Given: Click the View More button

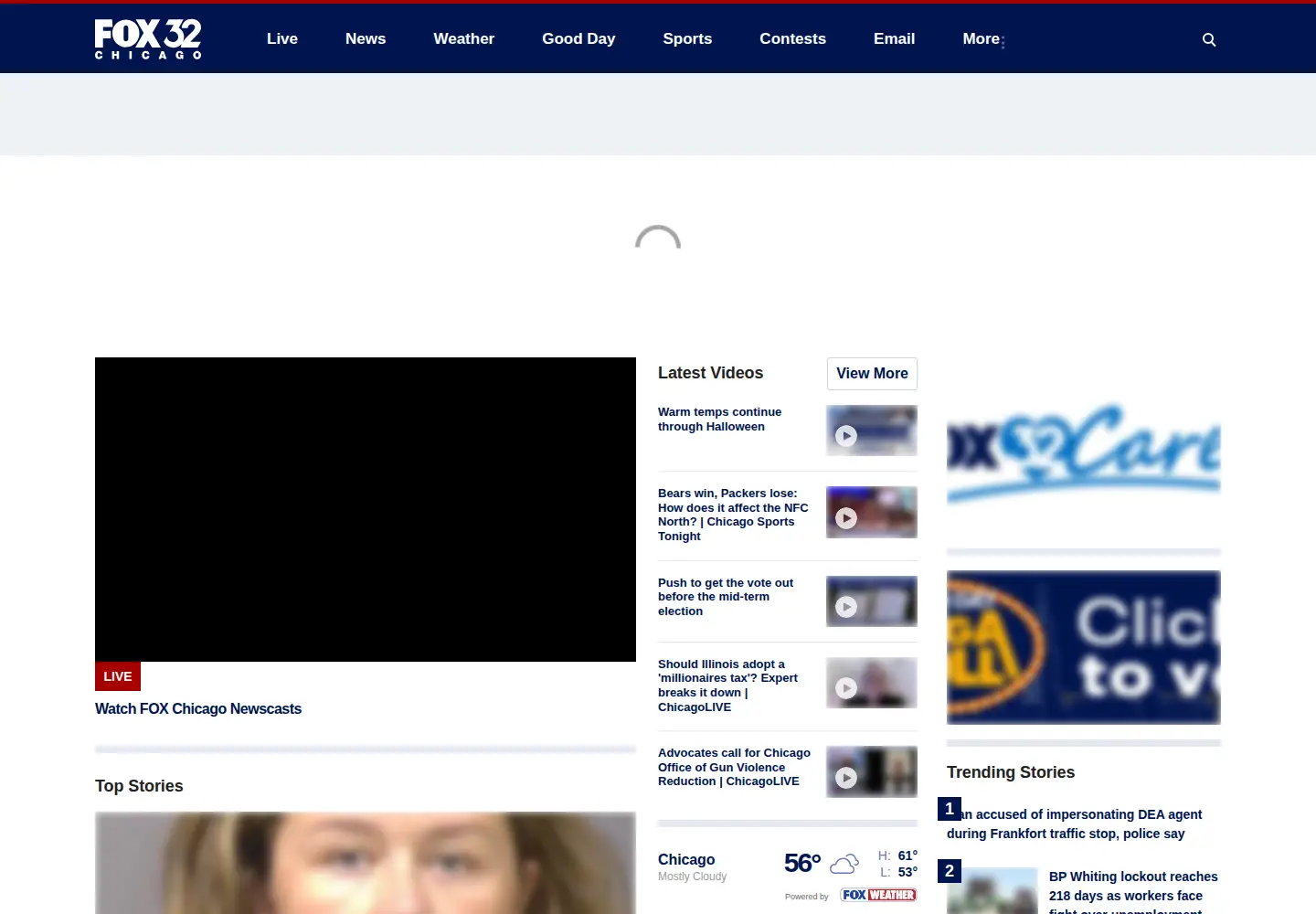Looking at the screenshot, I should tap(872, 373).
